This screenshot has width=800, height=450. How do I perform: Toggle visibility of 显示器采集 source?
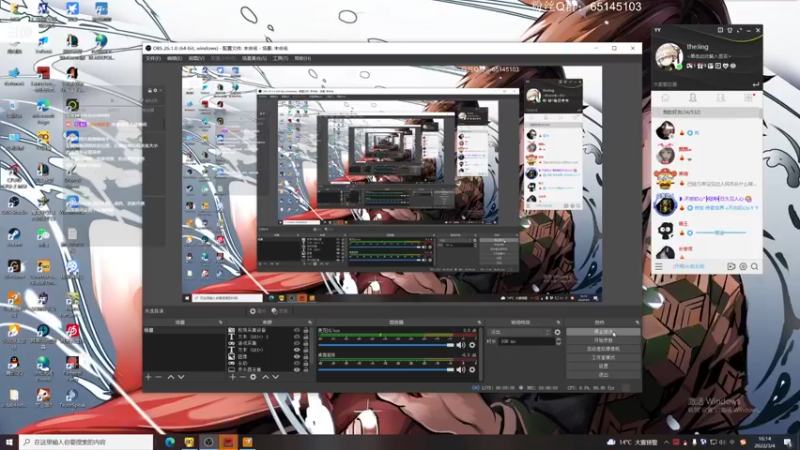click(296, 369)
